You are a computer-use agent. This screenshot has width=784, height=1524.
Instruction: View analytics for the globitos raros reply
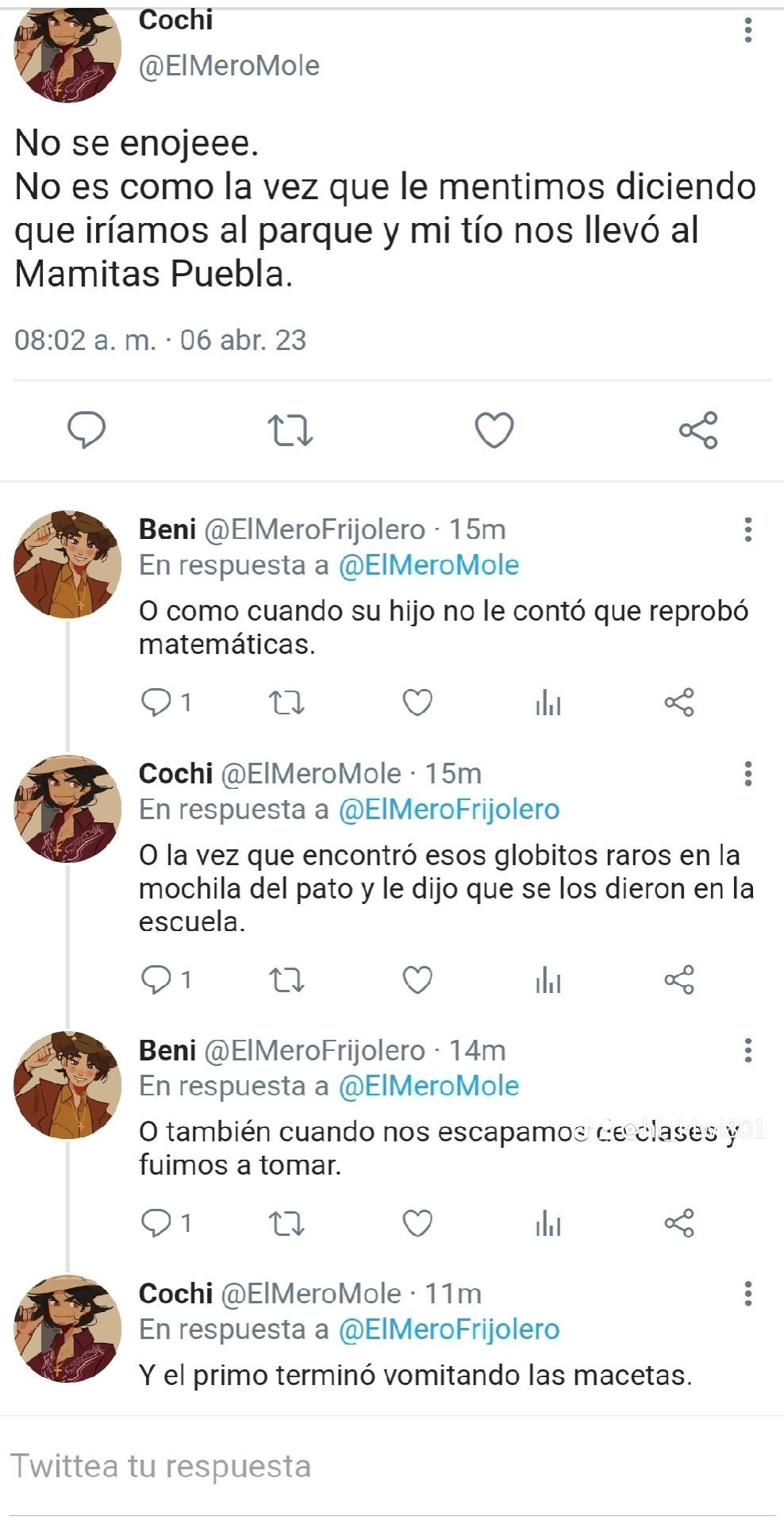click(x=548, y=980)
